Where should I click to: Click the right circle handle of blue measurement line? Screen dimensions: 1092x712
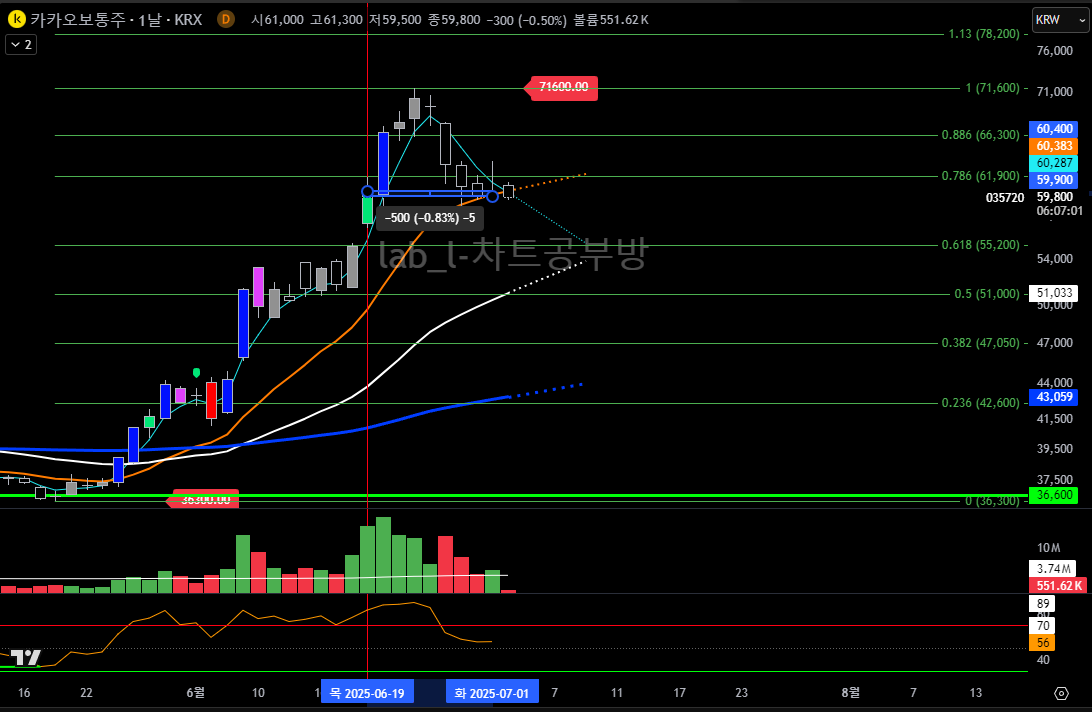pyautogui.click(x=492, y=197)
